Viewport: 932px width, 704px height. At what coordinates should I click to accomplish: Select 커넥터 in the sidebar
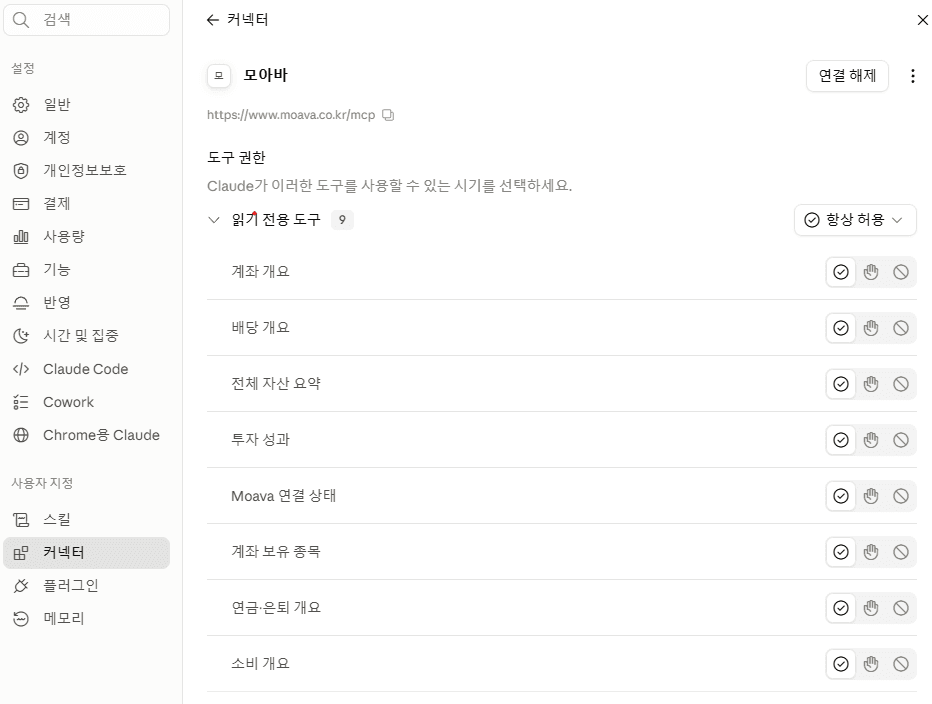coord(87,553)
